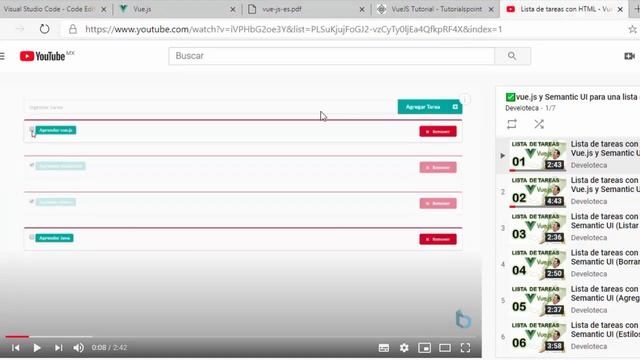Open playlist video thumbnail 02
This screenshot has width=640, height=360.
coord(538,191)
